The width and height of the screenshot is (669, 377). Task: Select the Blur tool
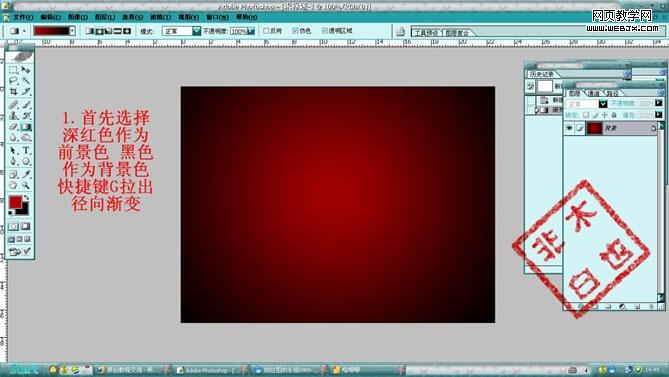coord(13,138)
